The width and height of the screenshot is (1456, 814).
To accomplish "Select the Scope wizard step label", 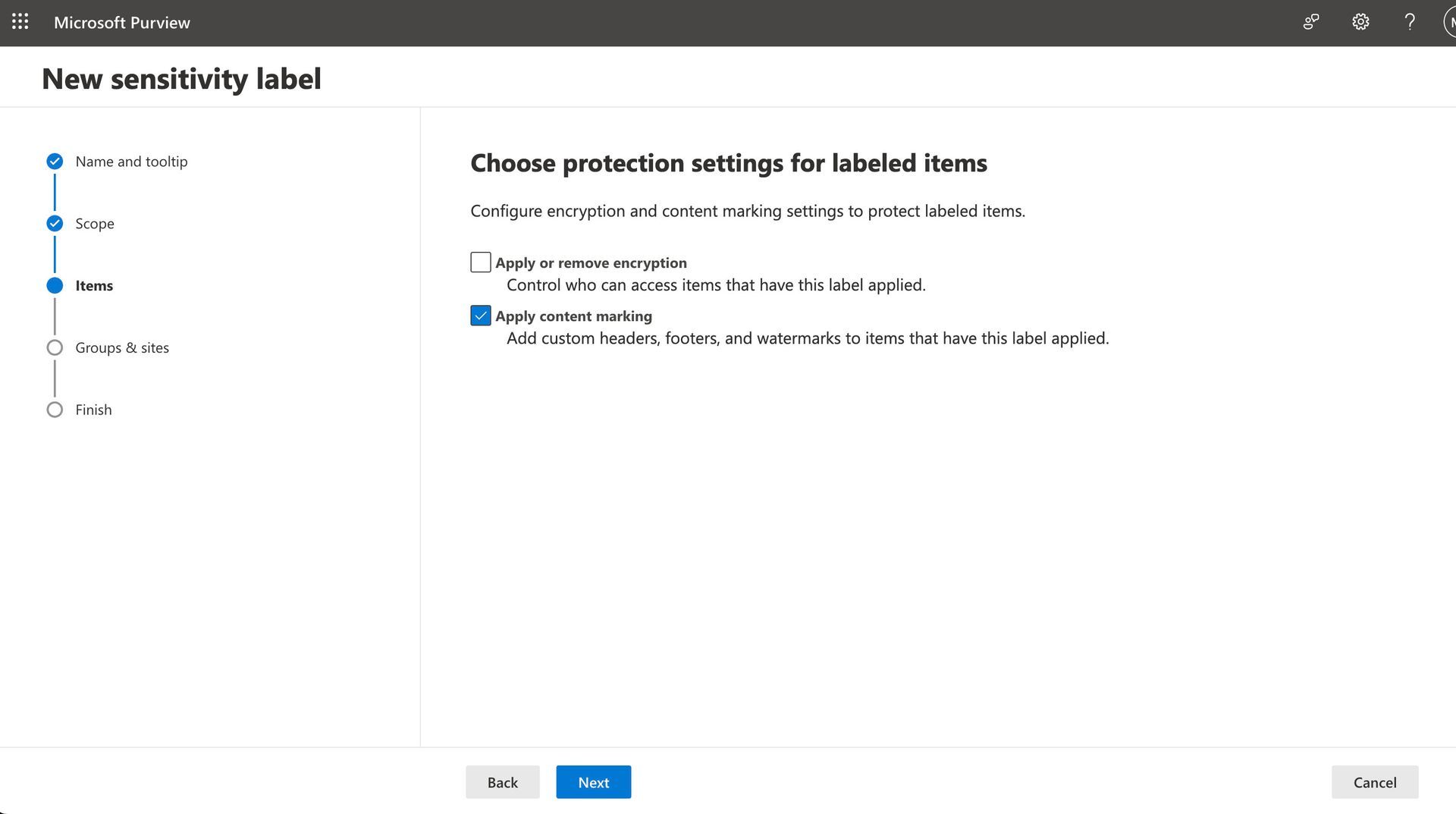I will 95,224.
